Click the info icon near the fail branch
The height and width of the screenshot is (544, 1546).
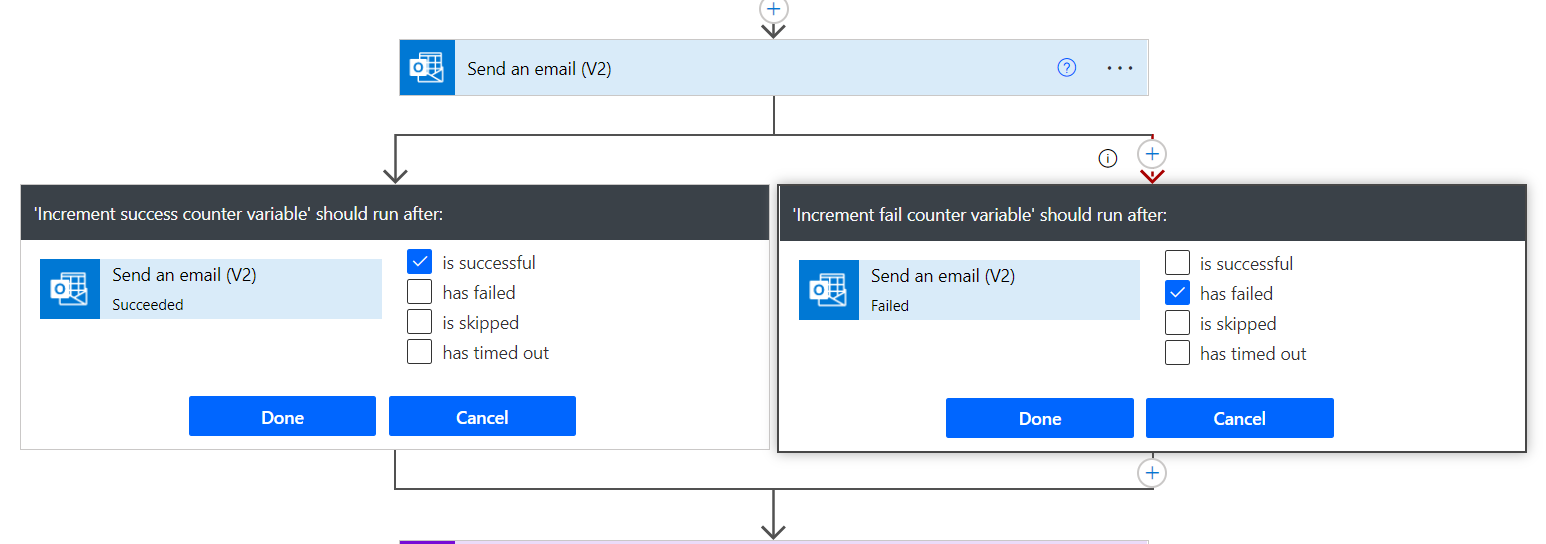click(x=1107, y=158)
